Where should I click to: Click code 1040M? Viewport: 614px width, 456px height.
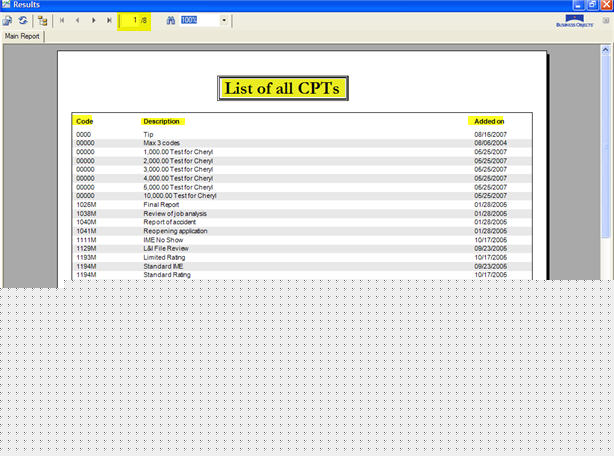click(x=86, y=222)
